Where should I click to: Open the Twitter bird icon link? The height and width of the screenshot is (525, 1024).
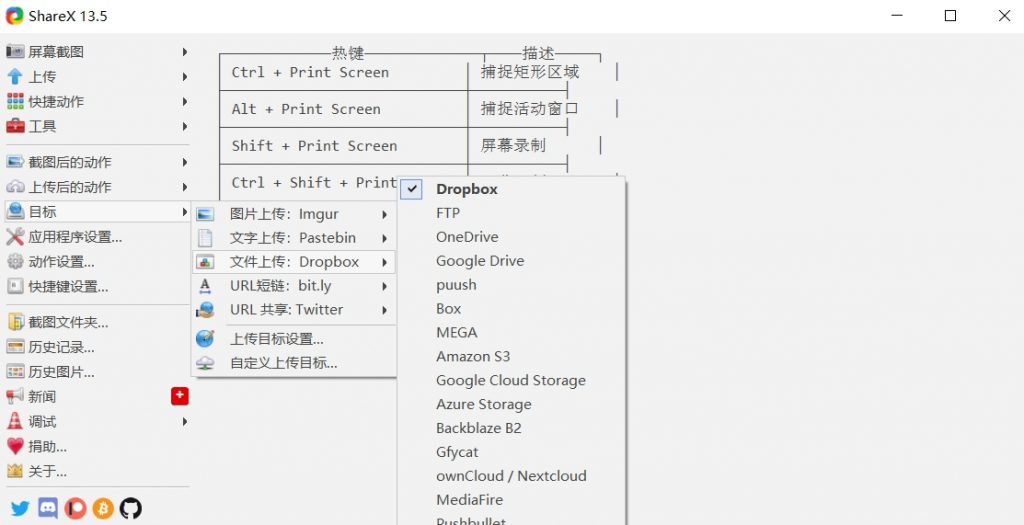point(20,508)
